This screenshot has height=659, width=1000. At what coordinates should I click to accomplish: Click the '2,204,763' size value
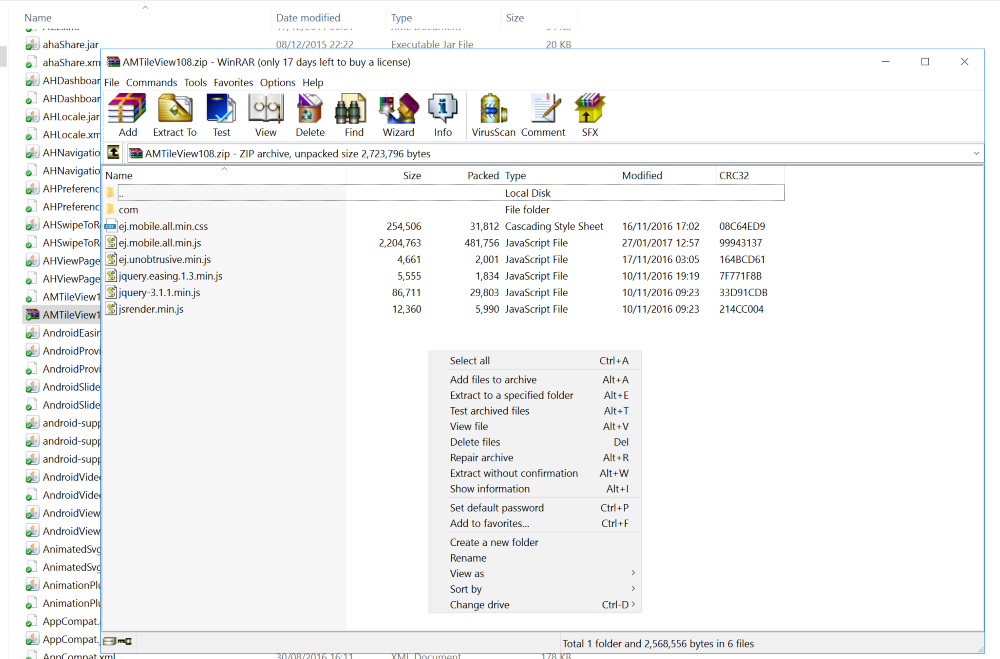point(400,242)
